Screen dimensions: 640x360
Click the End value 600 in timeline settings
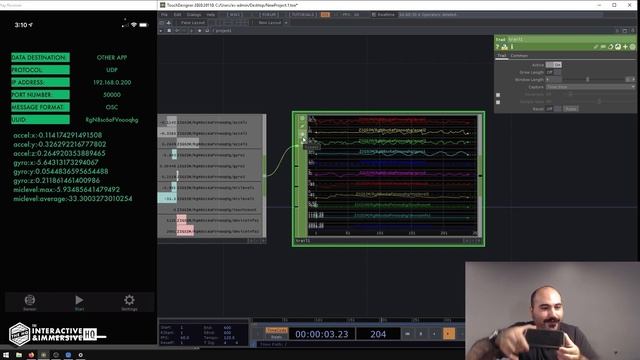point(227,328)
